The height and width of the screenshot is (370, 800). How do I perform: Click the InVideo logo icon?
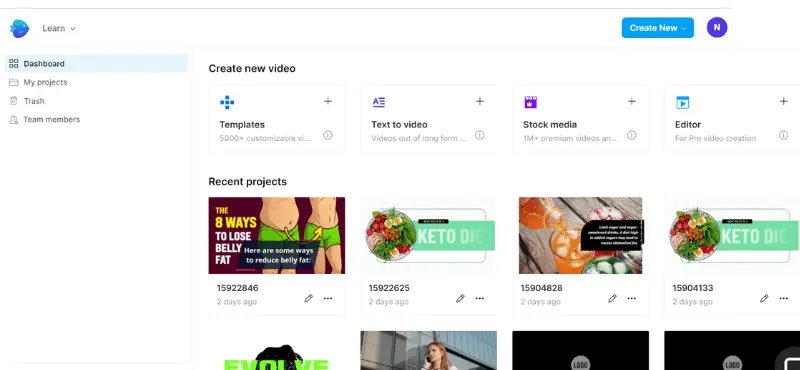[19, 29]
